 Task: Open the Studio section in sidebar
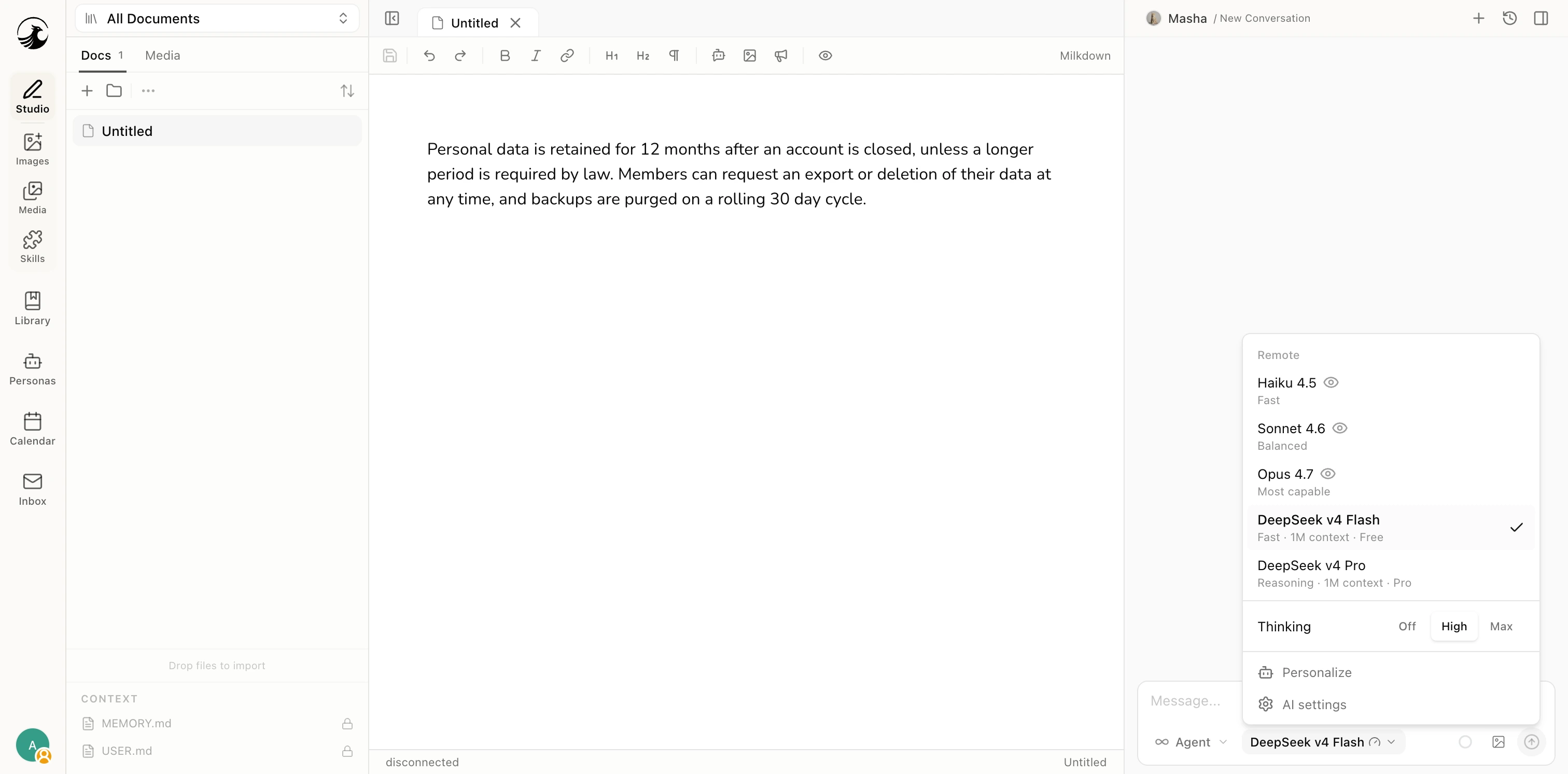tap(32, 96)
